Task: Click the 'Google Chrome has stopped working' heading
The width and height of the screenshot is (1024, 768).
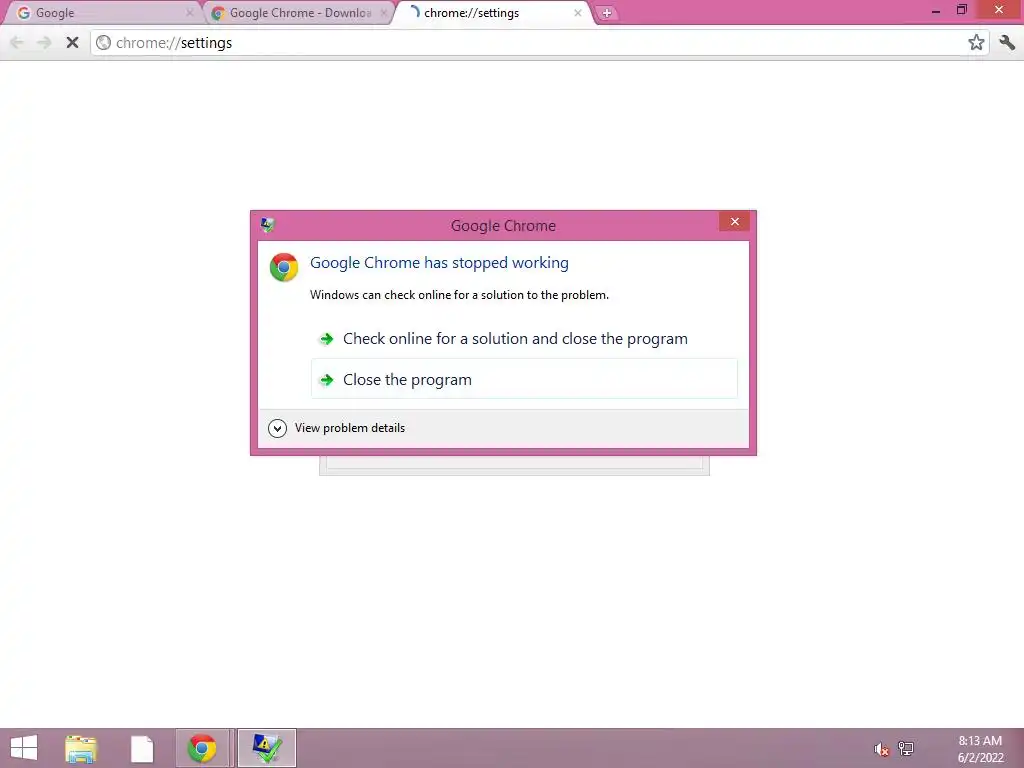Action: pyautogui.click(x=439, y=263)
